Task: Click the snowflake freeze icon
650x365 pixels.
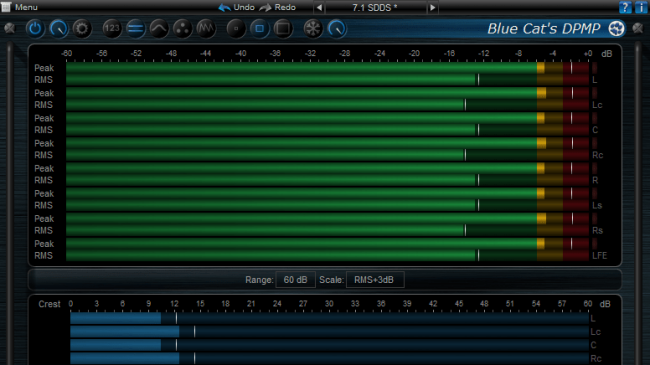Action: pos(313,29)
